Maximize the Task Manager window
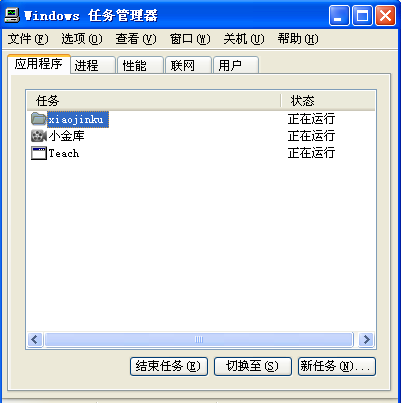Viewport: 401px width, 403px height. (362, 15)
